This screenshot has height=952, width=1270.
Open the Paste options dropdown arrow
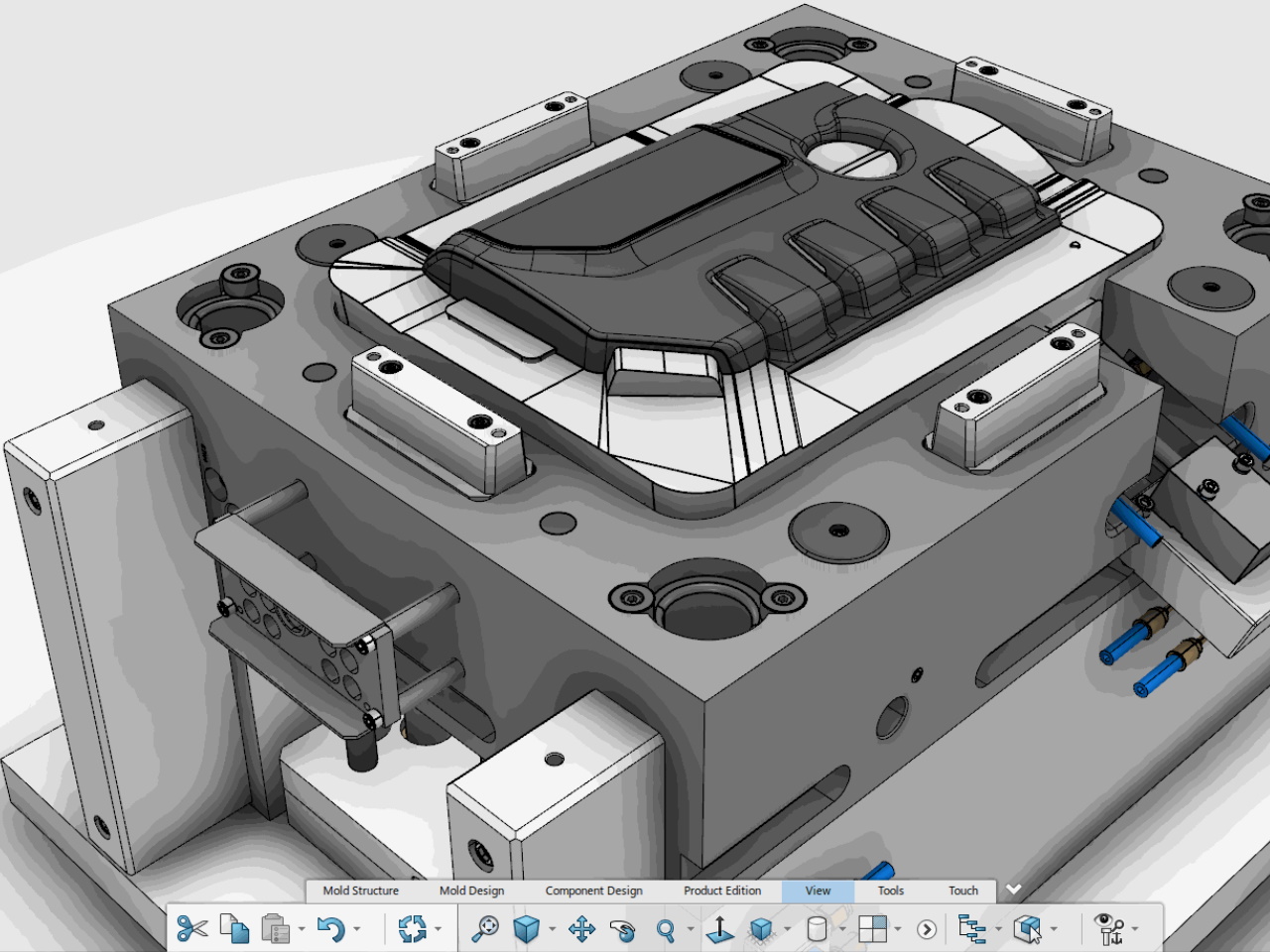tap(302, 930)
